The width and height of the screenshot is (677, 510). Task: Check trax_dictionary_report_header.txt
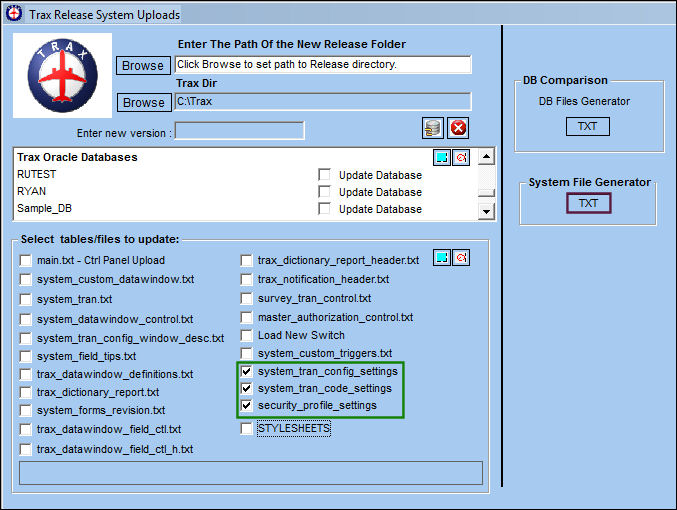[x=247, y=260]
